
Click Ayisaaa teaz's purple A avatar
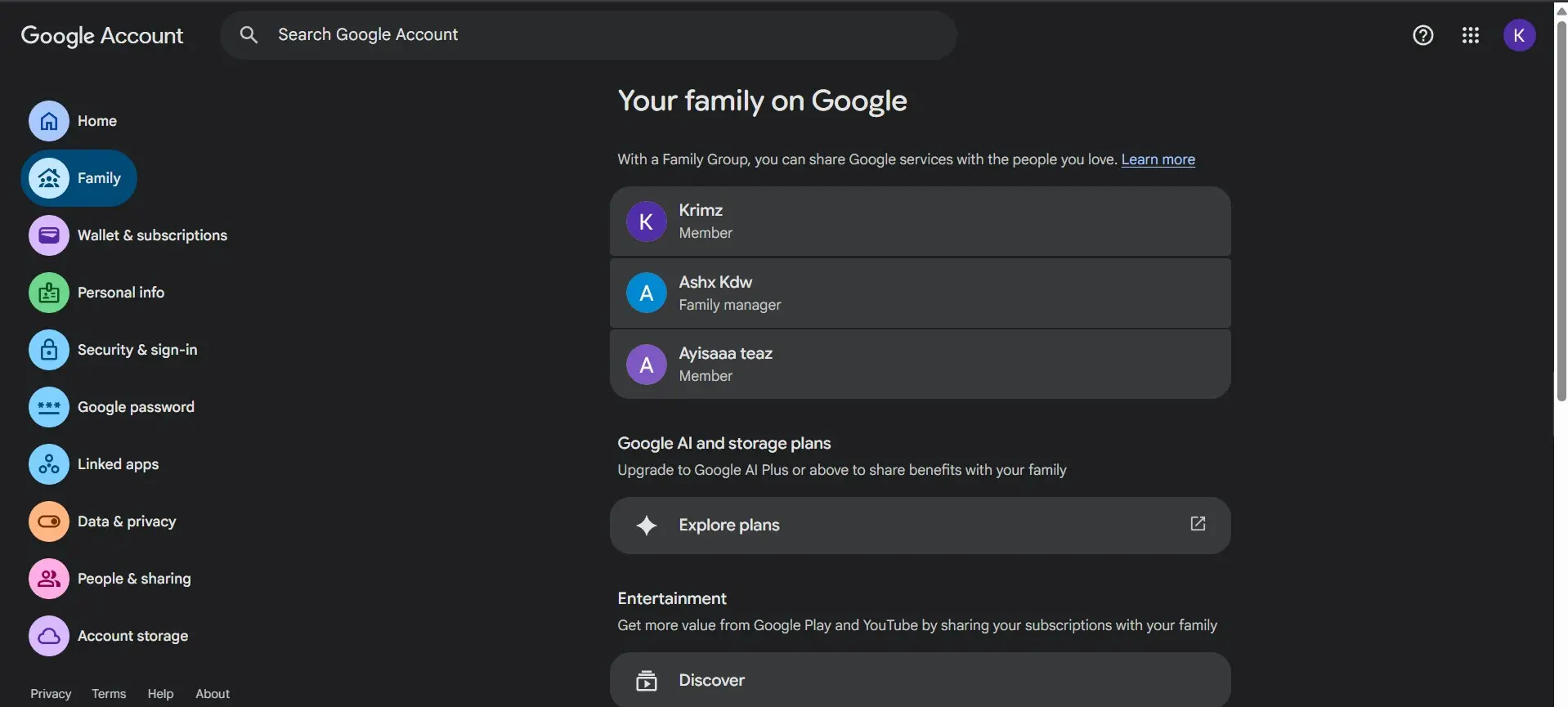[647, 365]
